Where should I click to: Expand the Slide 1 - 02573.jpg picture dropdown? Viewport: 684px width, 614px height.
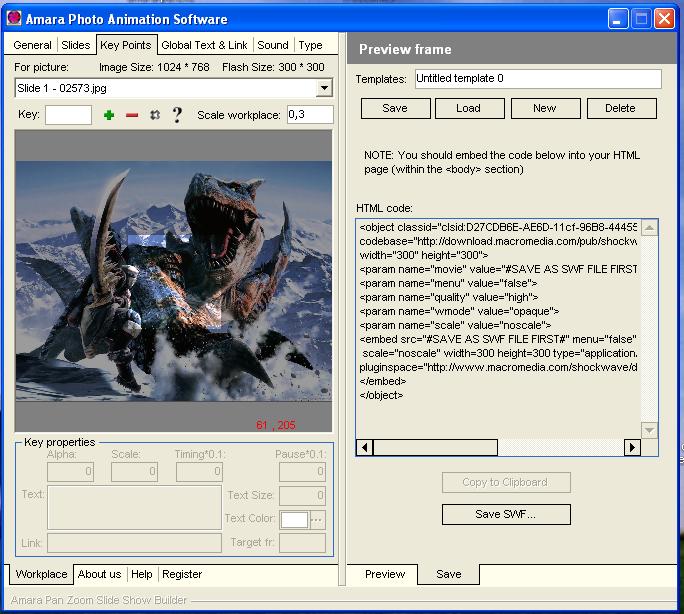(324, 88)
